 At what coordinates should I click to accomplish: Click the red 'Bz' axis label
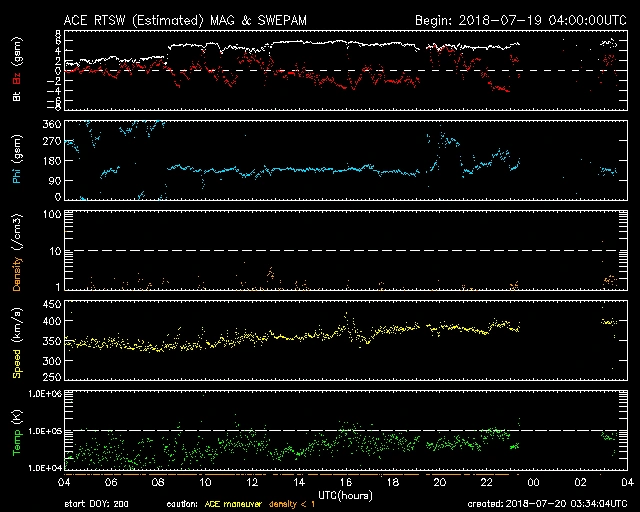17,78
